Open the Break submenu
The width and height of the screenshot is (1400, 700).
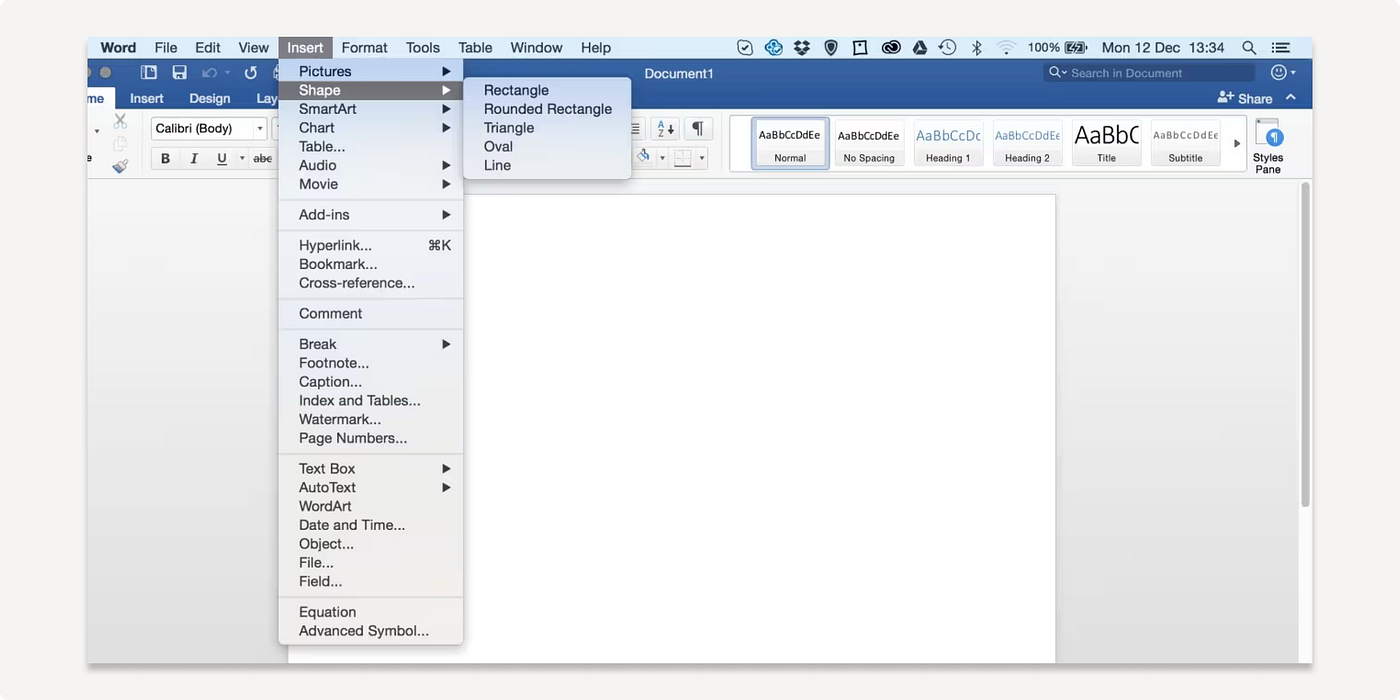[x=371, y=344]
